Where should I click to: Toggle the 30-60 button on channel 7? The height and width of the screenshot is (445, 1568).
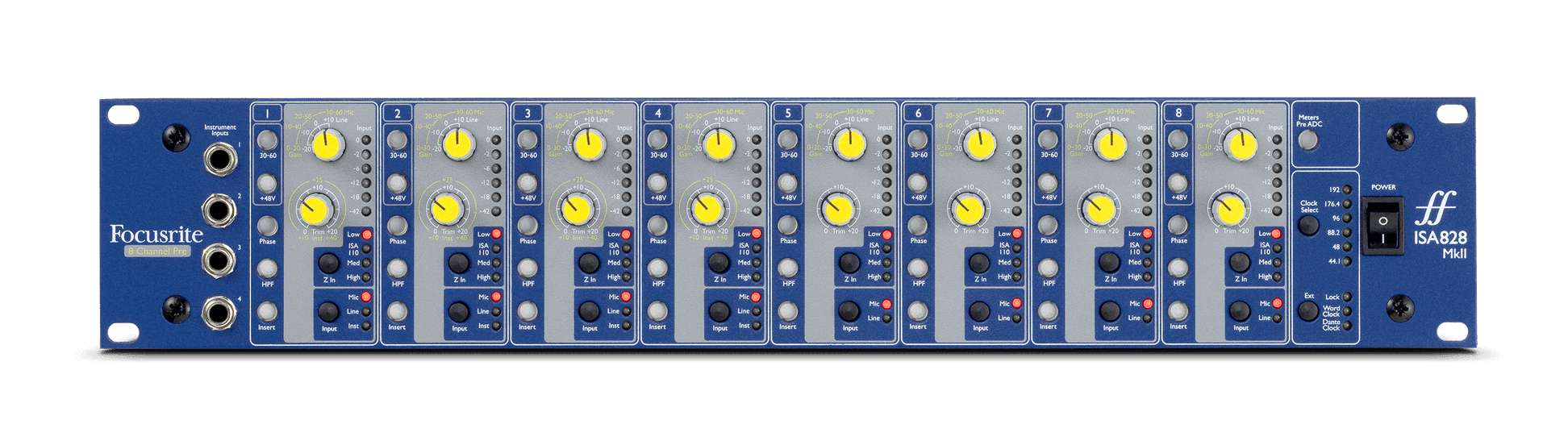[1048, 139]
